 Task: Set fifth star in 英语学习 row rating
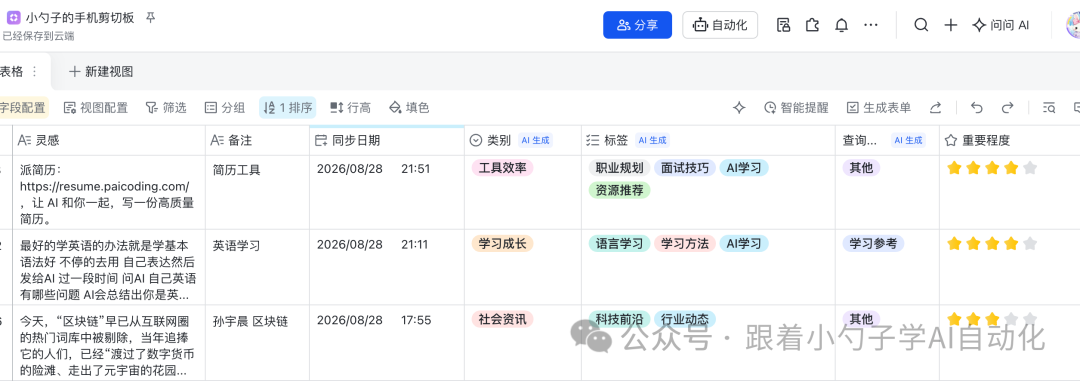[1030, 243]
